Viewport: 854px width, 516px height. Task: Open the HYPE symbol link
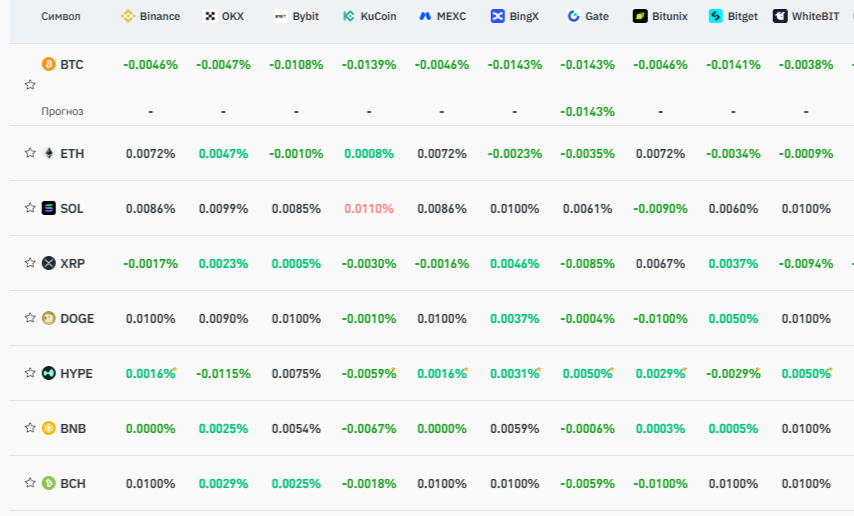(x=76, y=373)
